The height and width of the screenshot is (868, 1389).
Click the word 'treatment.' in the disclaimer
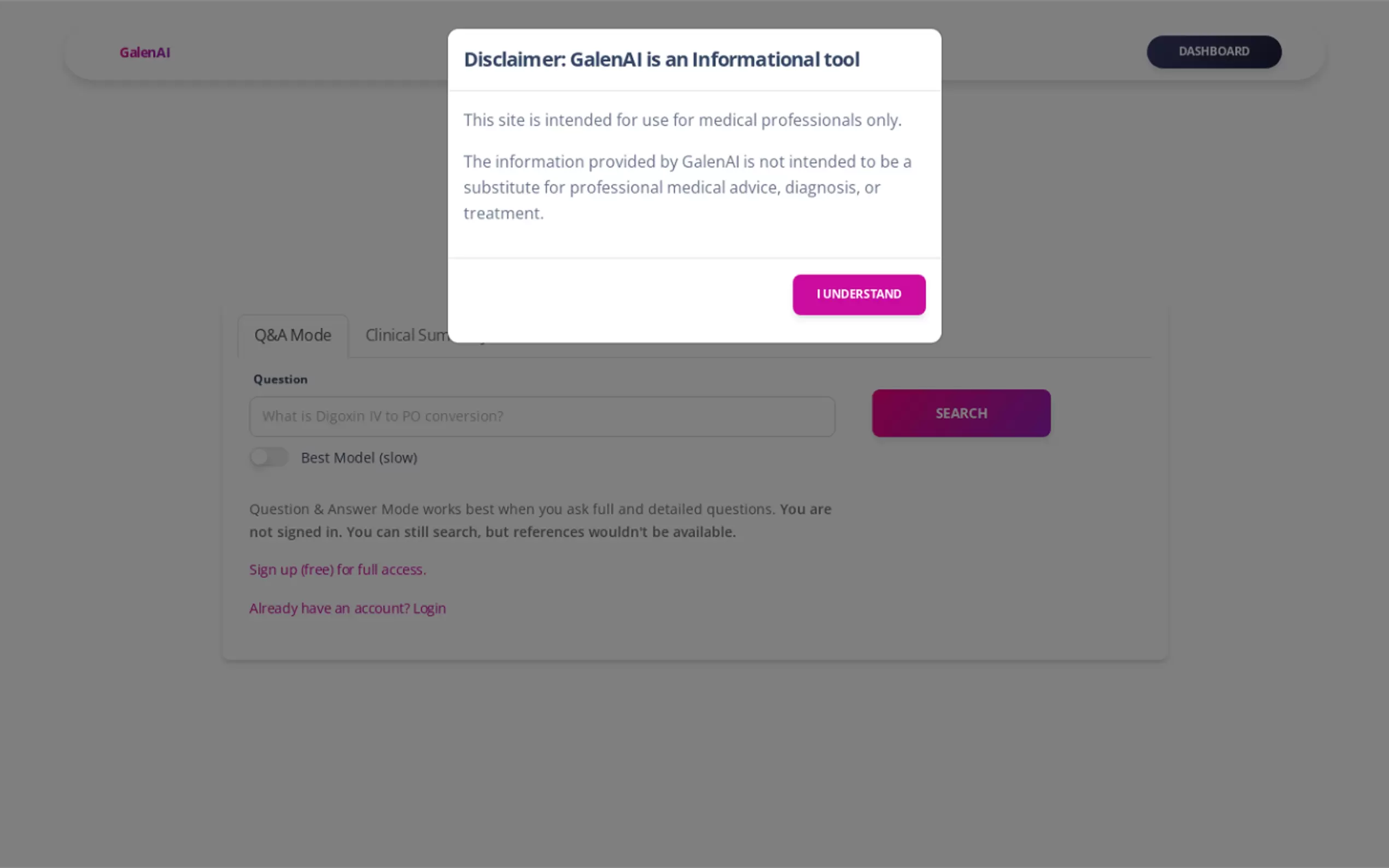point(503,214)
